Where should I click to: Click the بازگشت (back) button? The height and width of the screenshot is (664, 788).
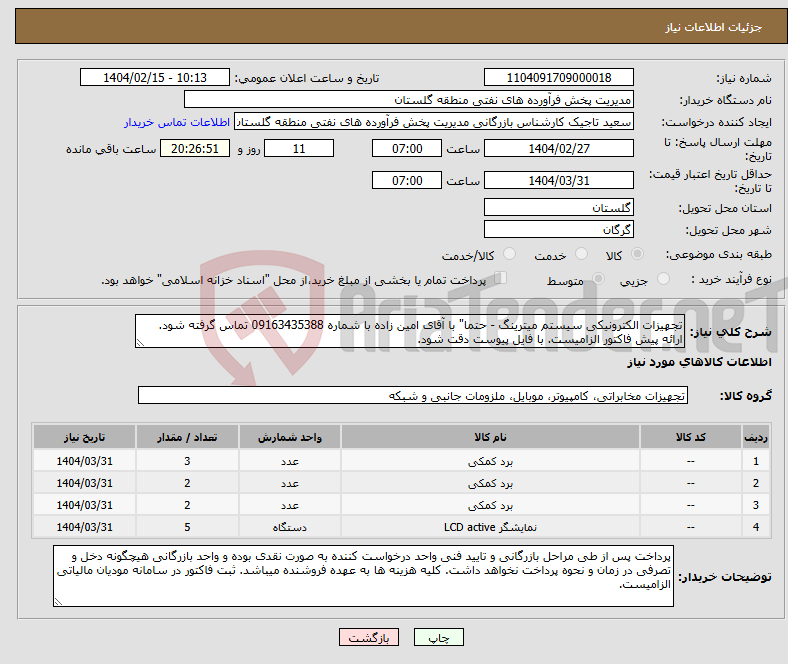[x=369, y=637]
